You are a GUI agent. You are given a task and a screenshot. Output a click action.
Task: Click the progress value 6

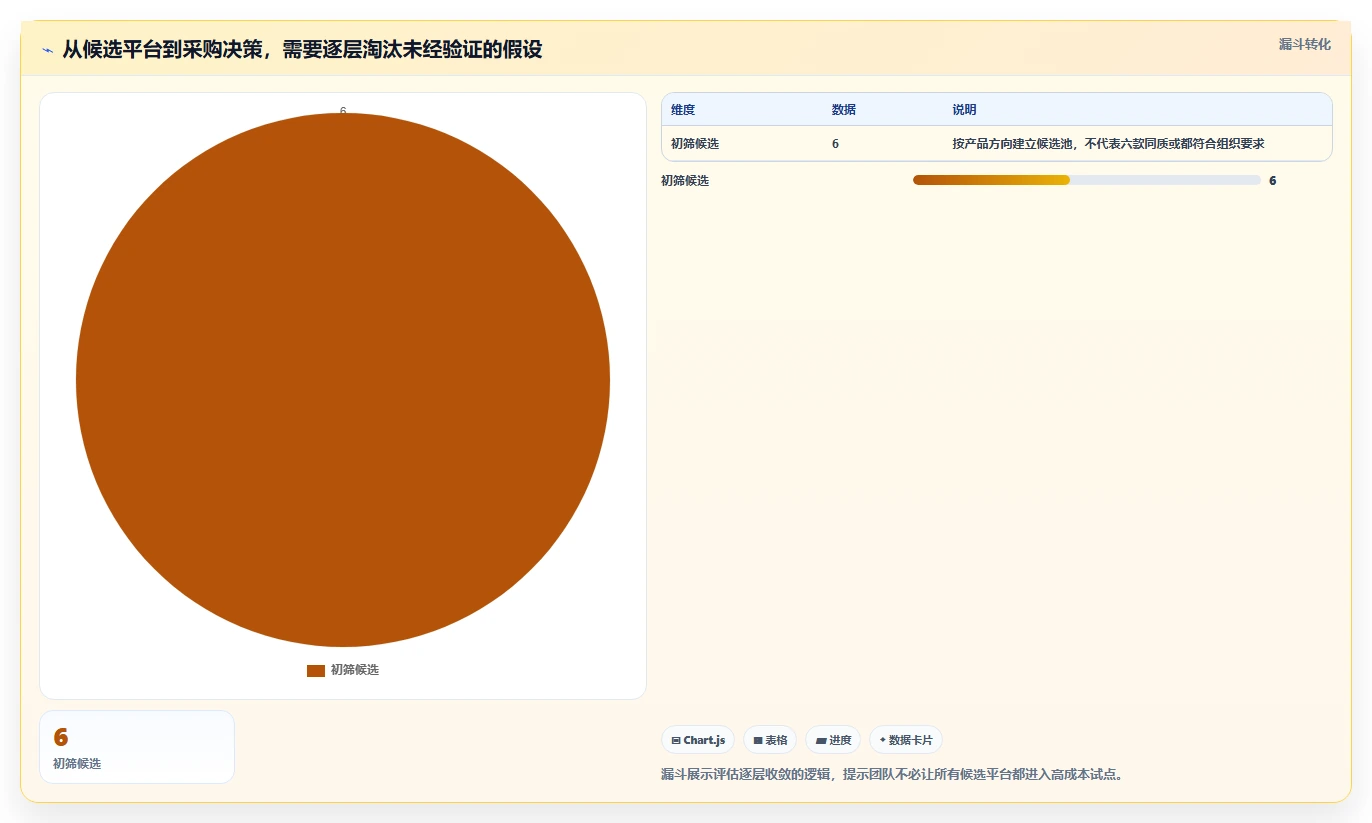pos(1273,181)
